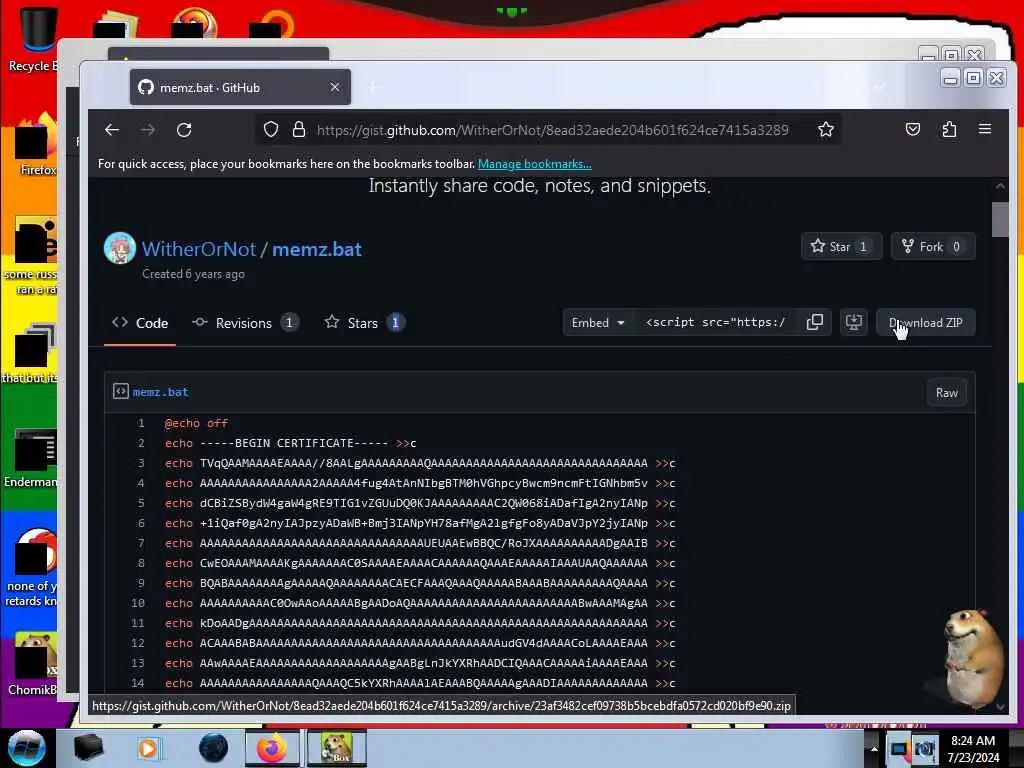1024x768 pixels.
Task: Click the embed script source field
Action: 715,323
